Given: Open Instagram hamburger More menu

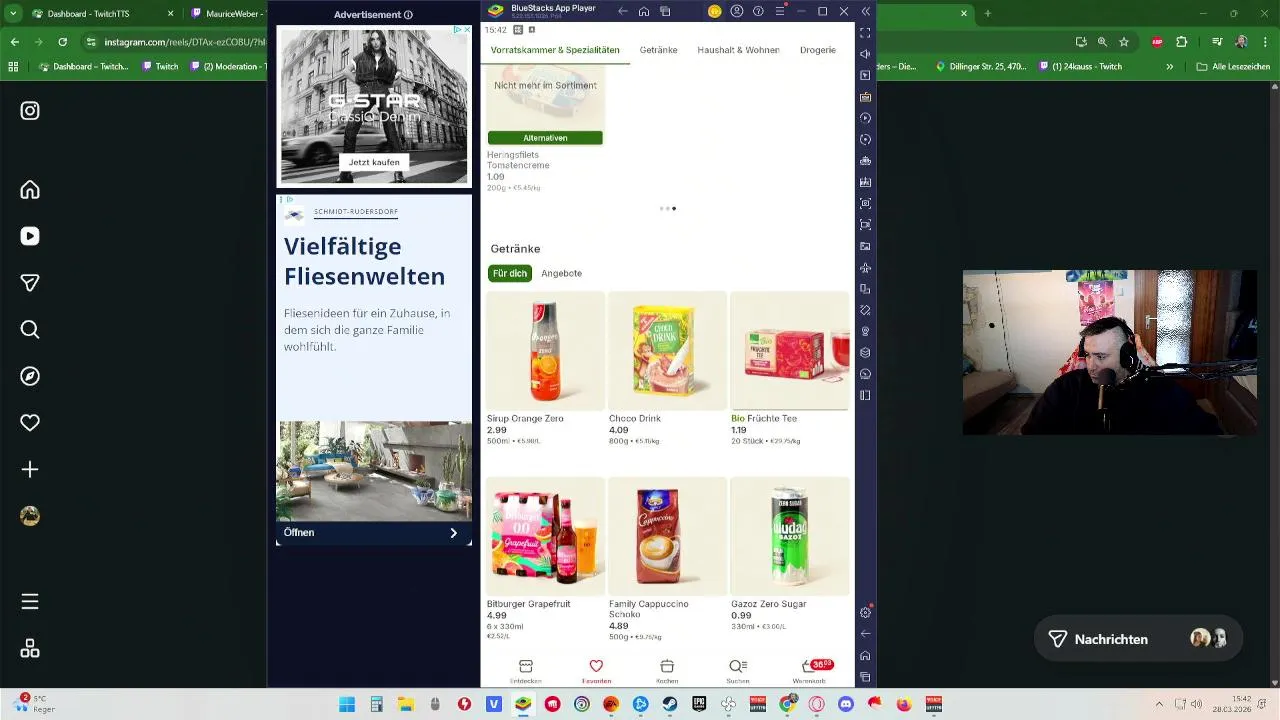Looking at the screenshot, I should pyautogui.click(x=30, y=601).
